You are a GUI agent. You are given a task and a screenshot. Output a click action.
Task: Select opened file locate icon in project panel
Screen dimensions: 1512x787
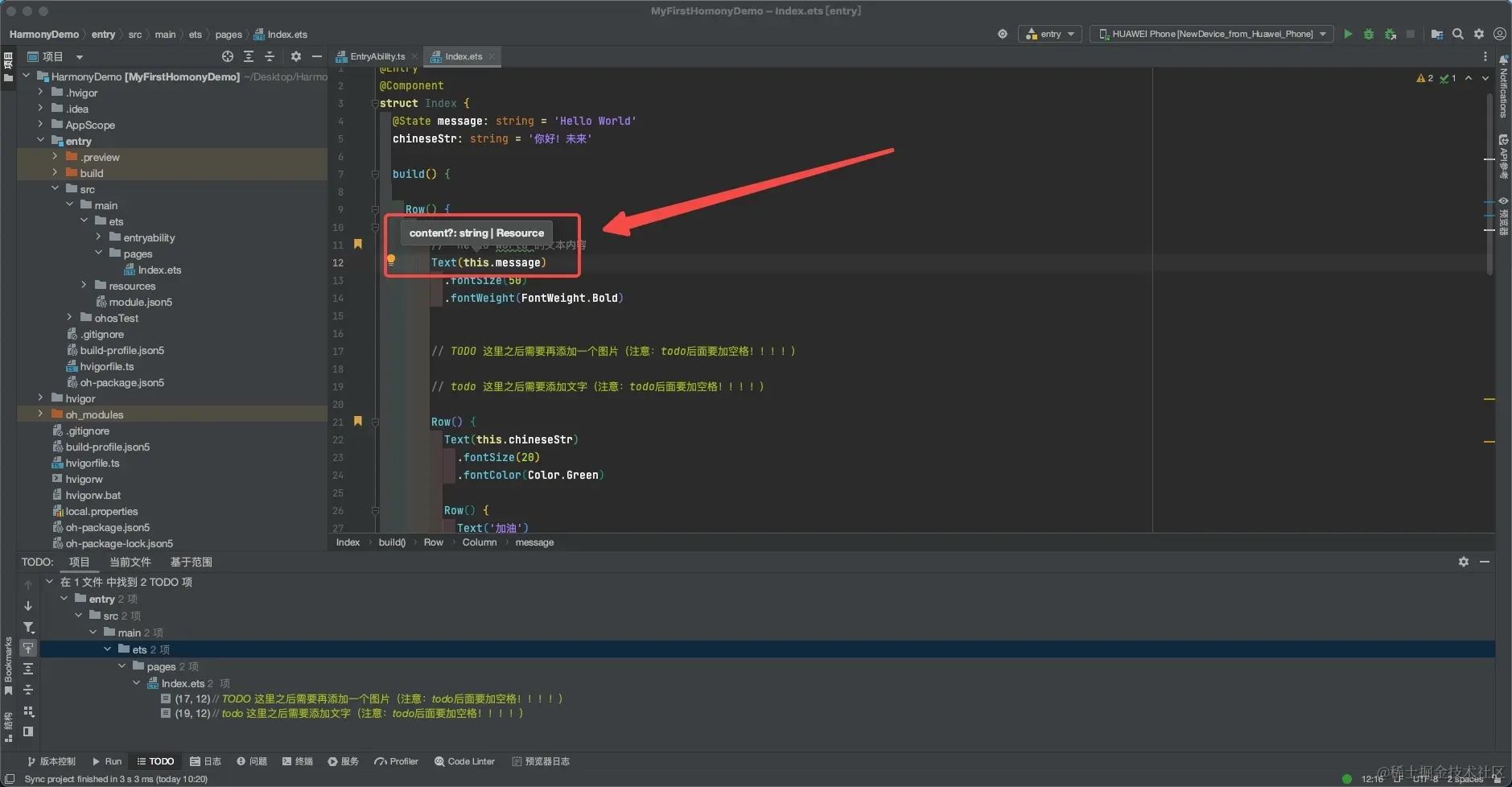click(x=228, y=56)
